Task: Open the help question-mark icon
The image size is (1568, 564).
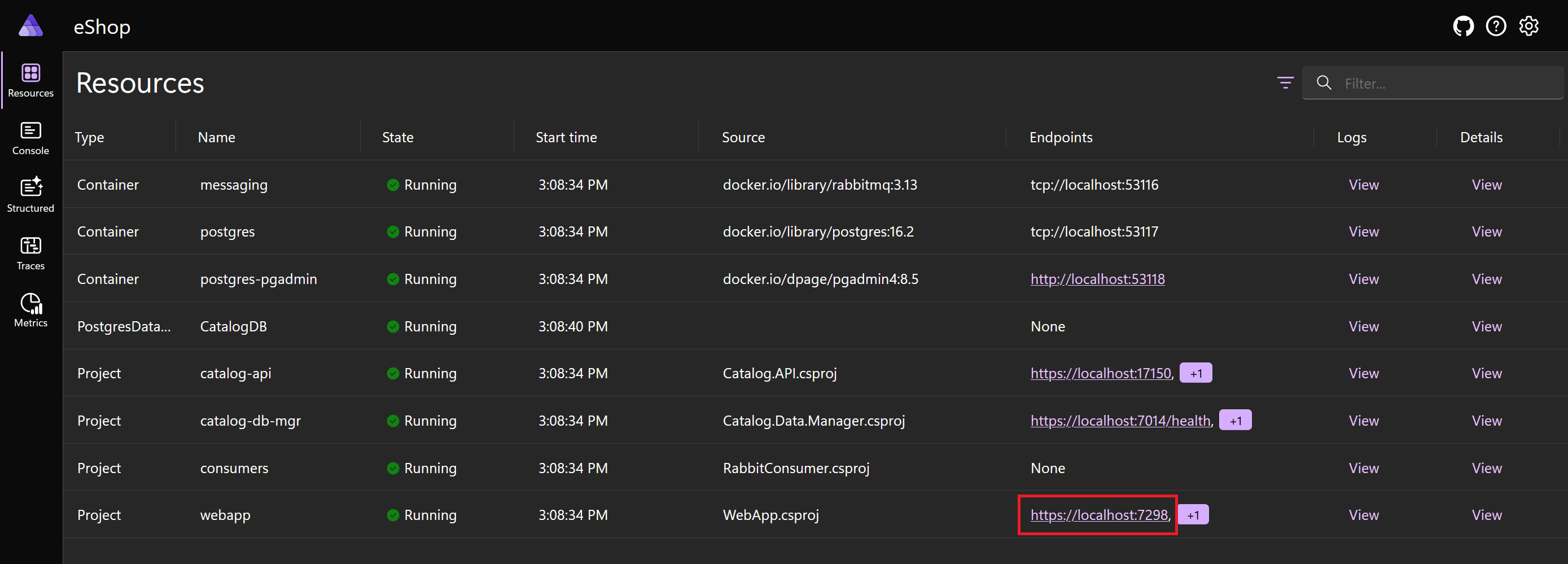Action: pyautogui.click(x=1496, y=25)
